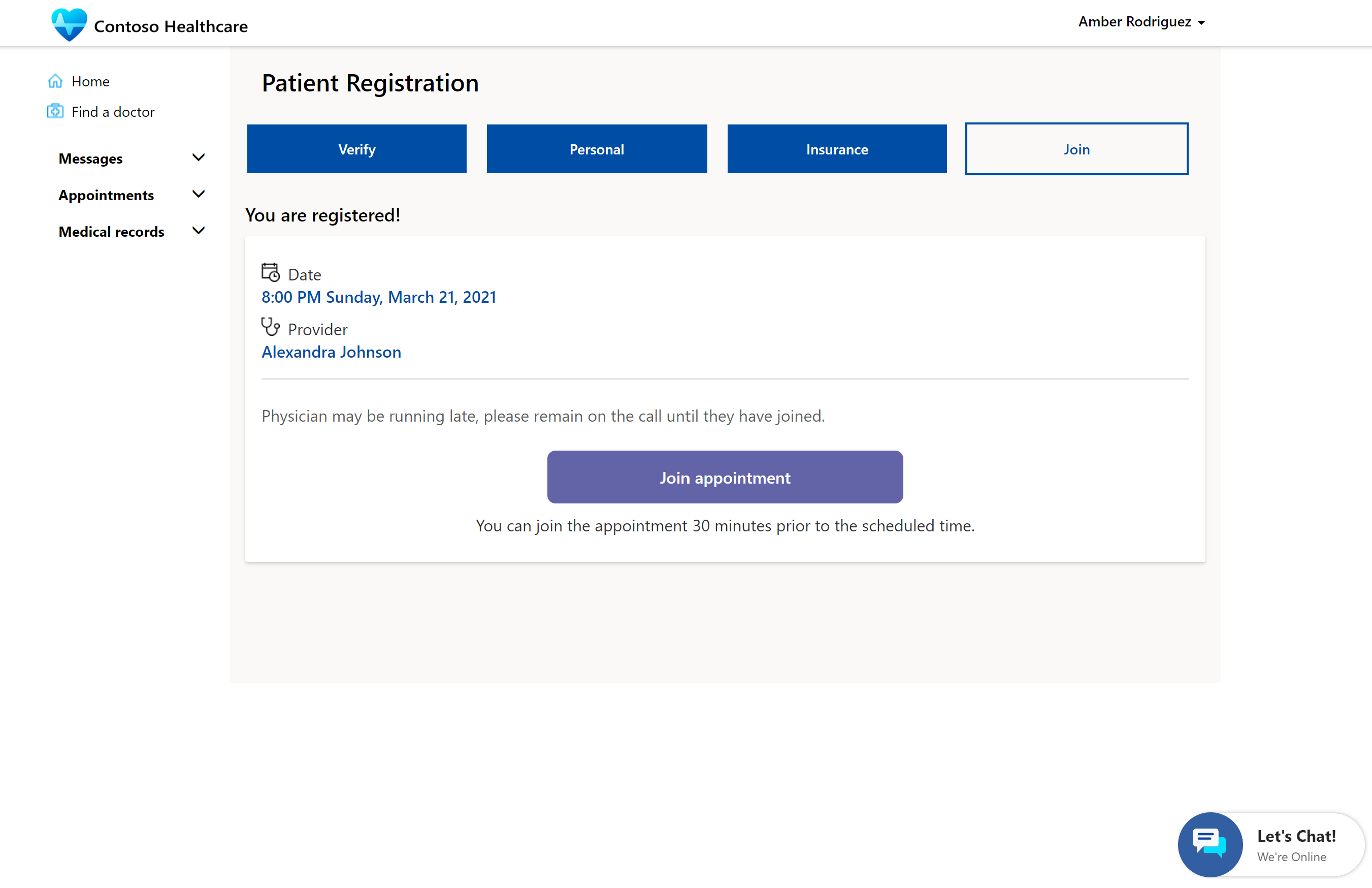Click the Alexandra Johnson provider link
Viewport: 1372px width, 888px height.
point(331,351)
